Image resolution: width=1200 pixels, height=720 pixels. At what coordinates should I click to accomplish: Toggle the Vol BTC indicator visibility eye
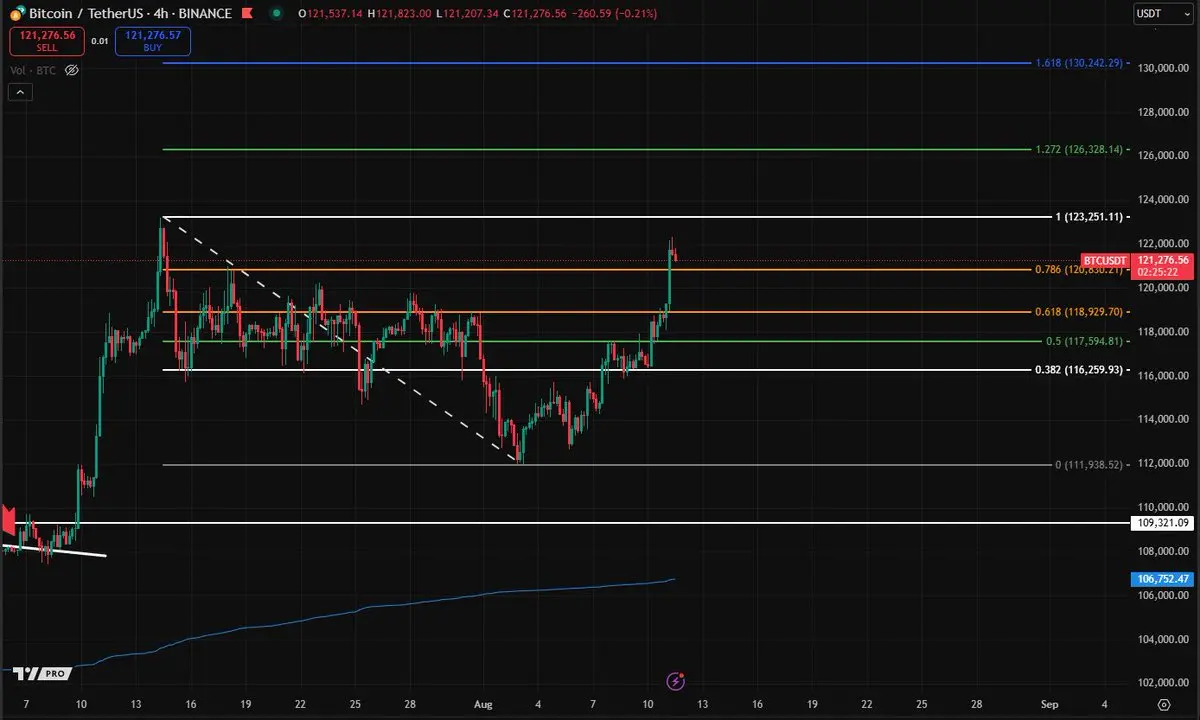(72, 70)
